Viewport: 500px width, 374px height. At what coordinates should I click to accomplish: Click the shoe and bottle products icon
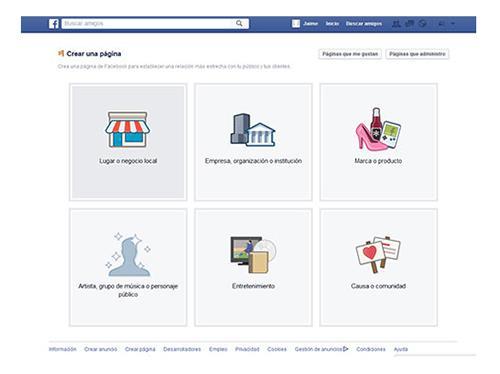(x=378, y=128)
